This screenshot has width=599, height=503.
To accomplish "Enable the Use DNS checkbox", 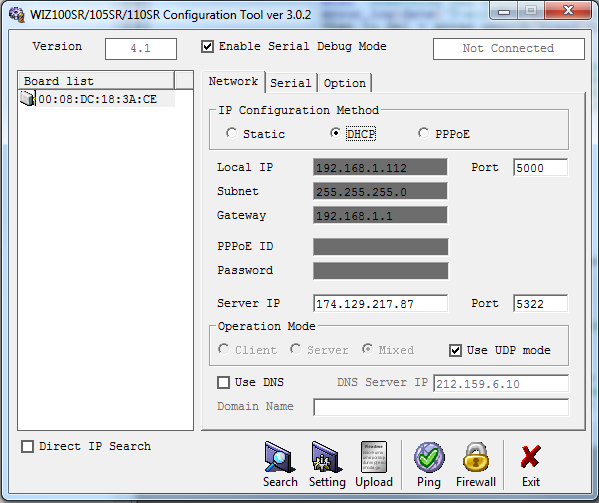I will [x=223, y=382].
